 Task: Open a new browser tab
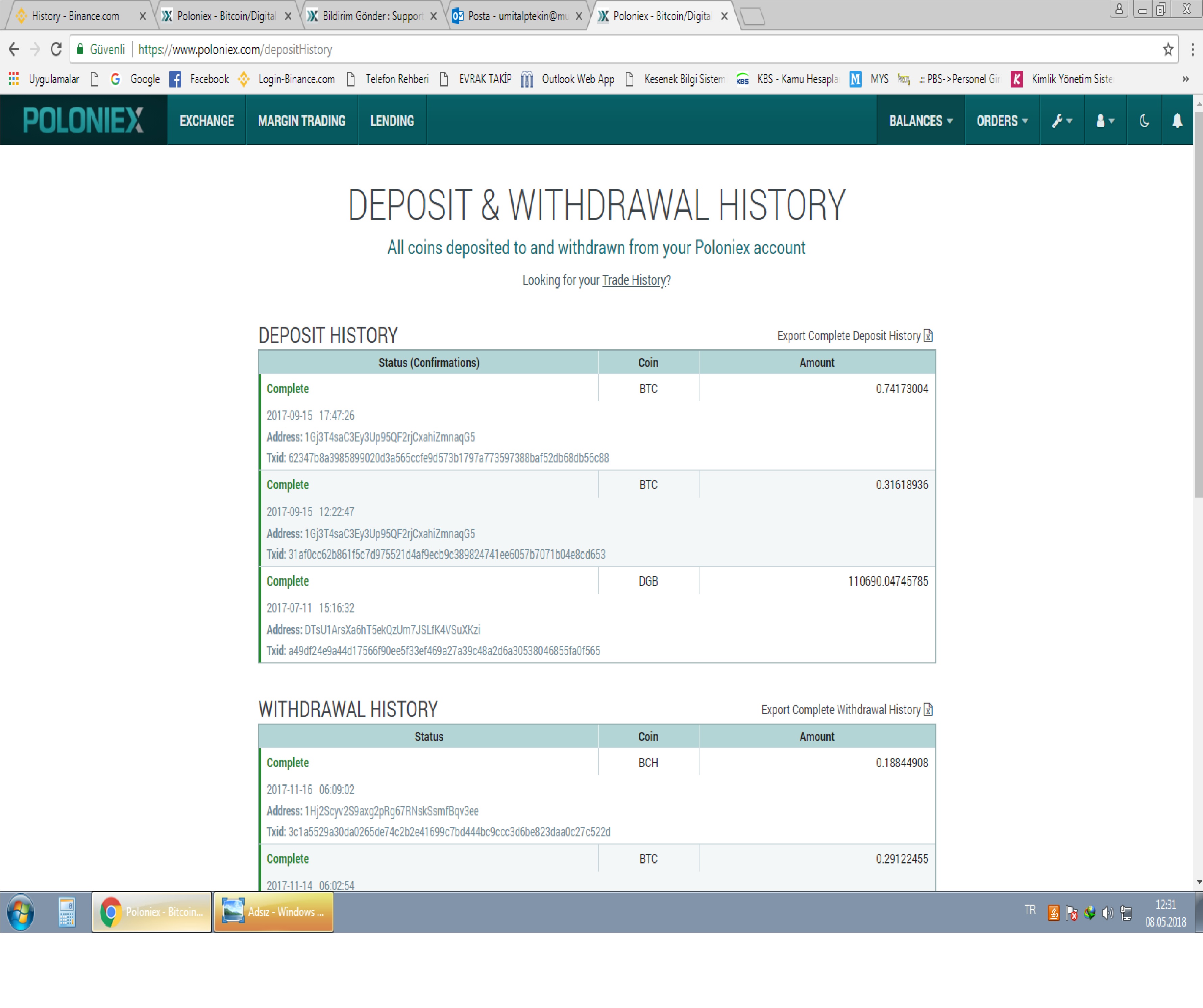pos(753,17)
